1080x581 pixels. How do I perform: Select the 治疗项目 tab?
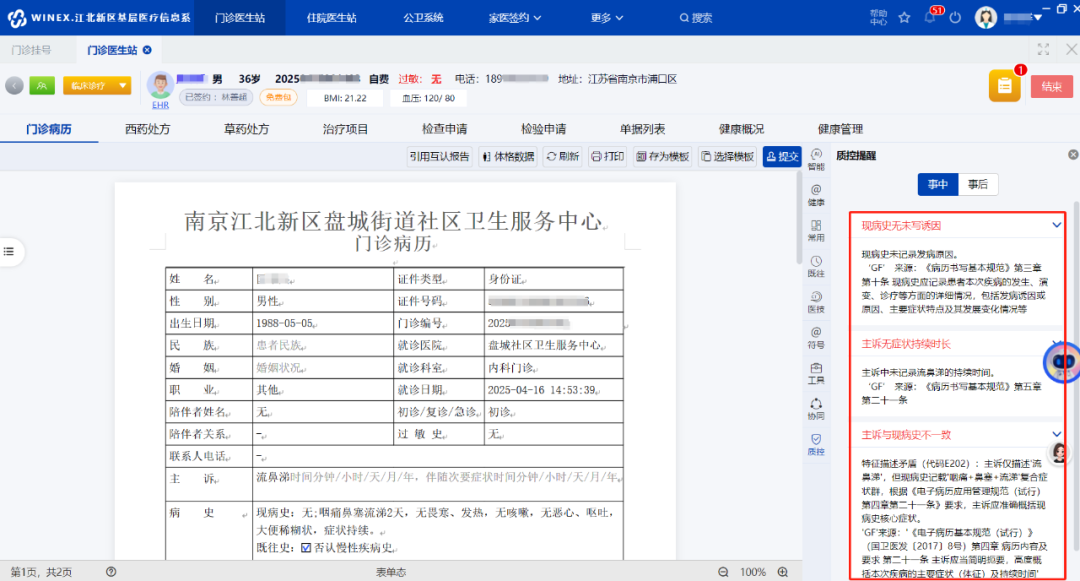click(x=345, y=129)
